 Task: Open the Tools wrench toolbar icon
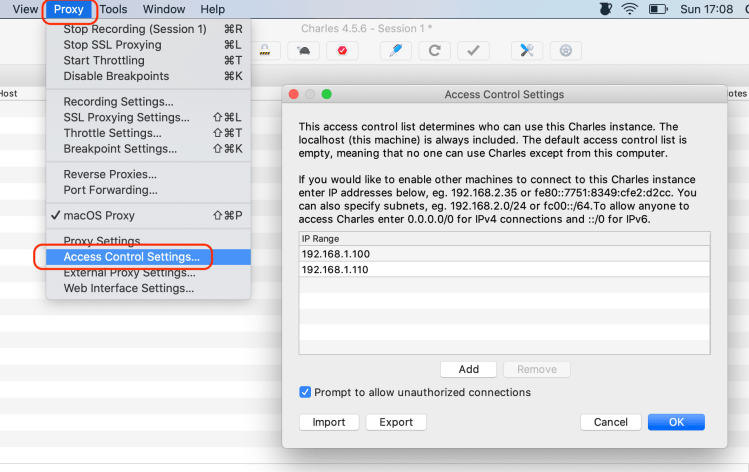point(526,50)
